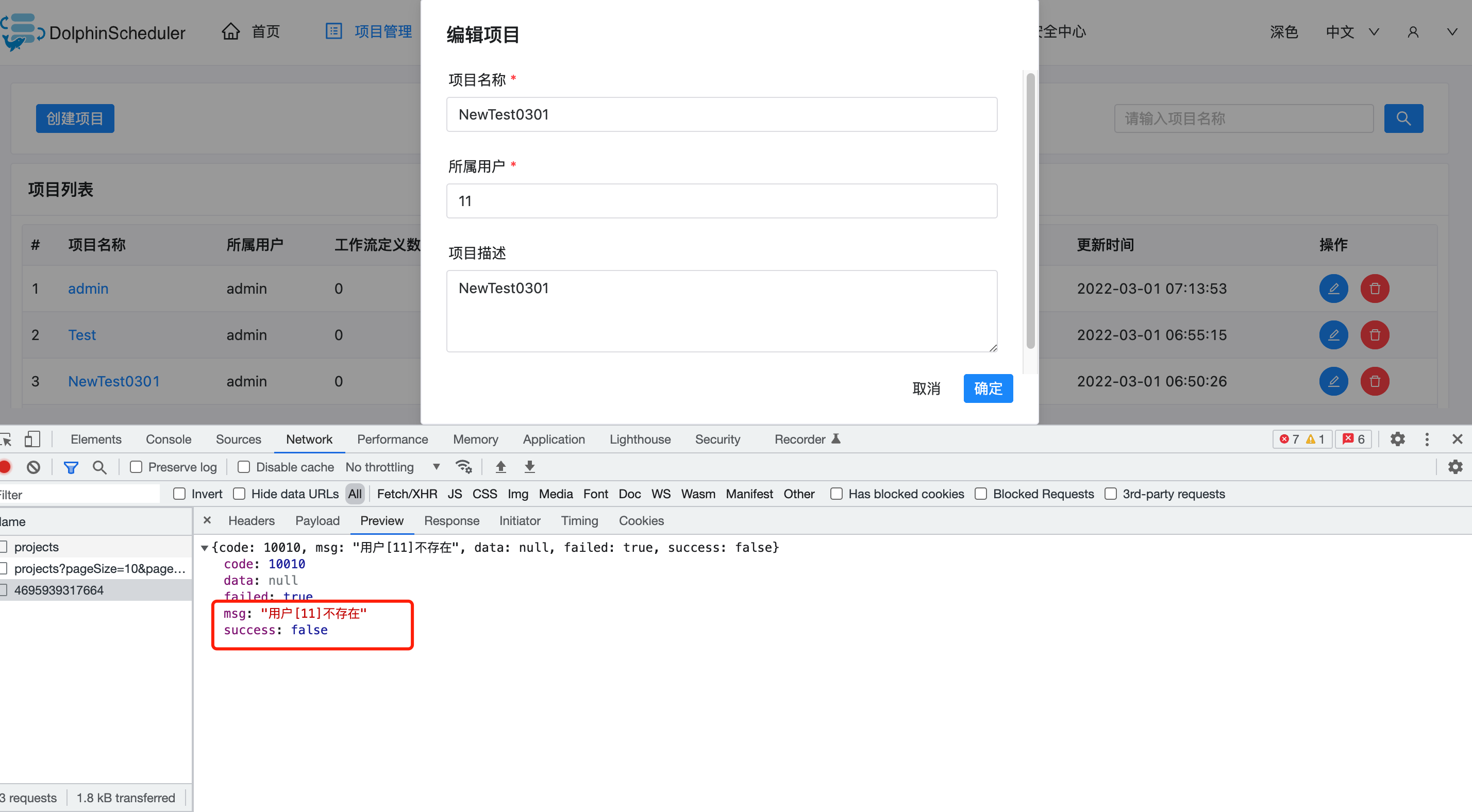Select the inspect element cursor icon in DevTools
This screenshot has height=812, width=1472.
pyautogui.click(x=7, y=439)
